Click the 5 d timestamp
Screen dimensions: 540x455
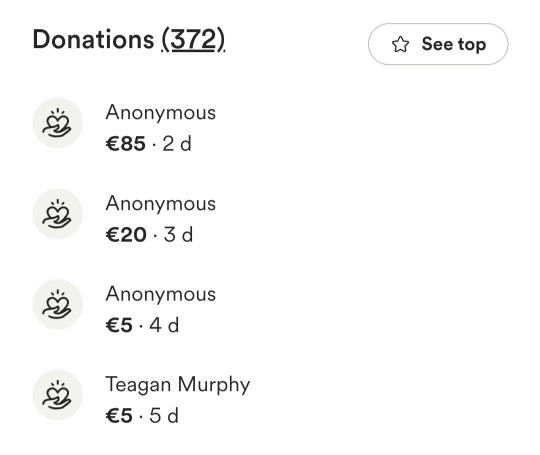click(164, 416)
